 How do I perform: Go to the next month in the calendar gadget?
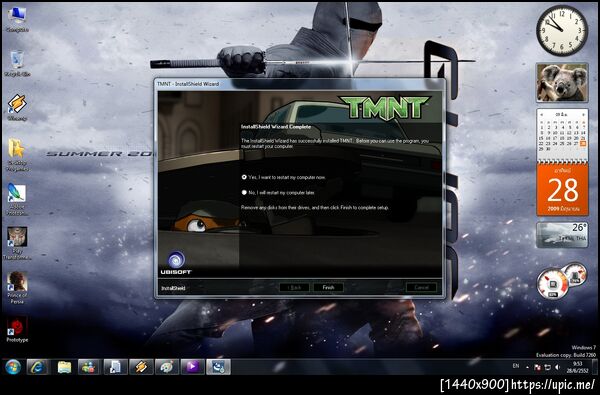(x=583, y=114)
